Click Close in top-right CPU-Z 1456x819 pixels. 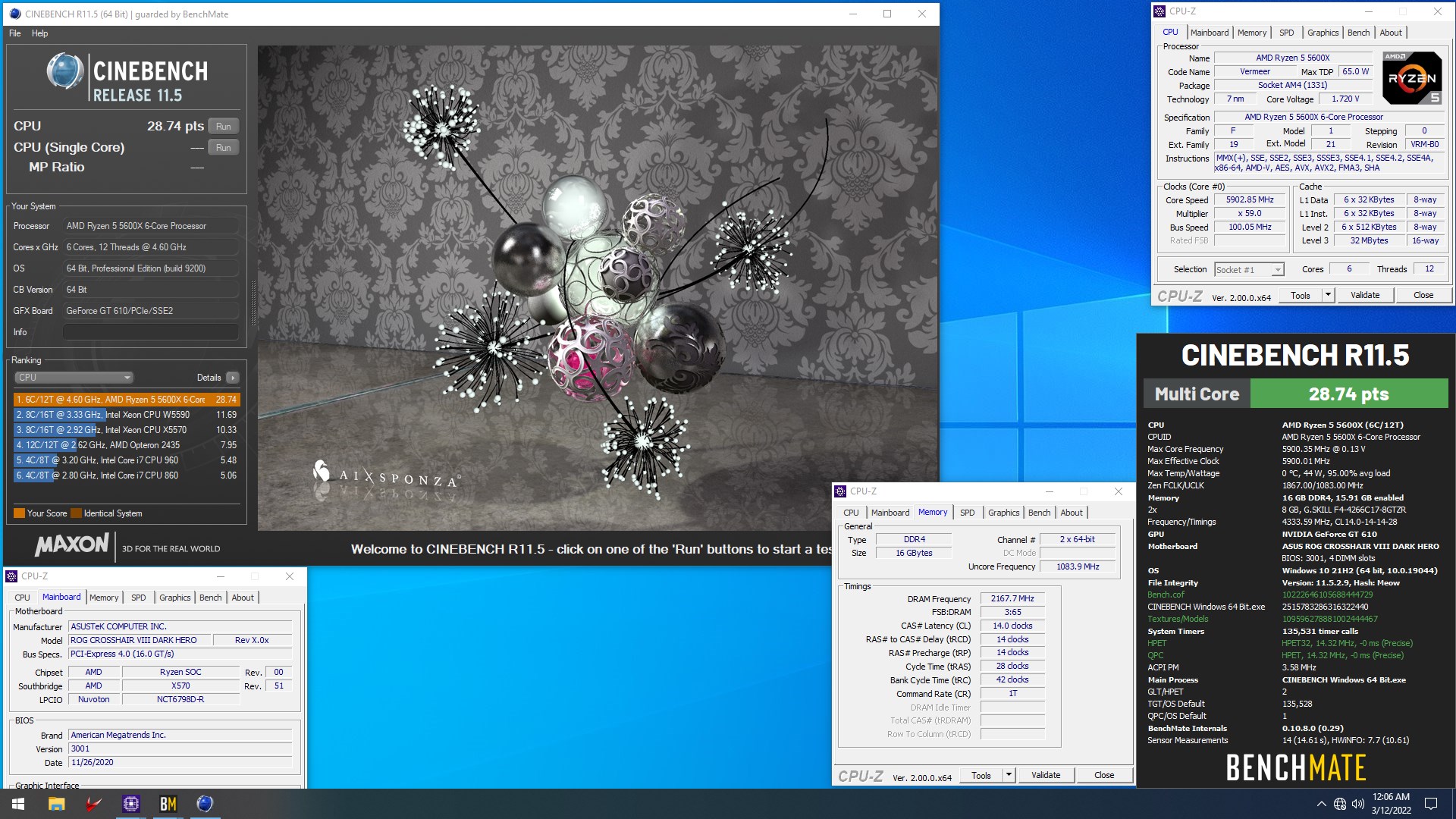[1423, 295]
